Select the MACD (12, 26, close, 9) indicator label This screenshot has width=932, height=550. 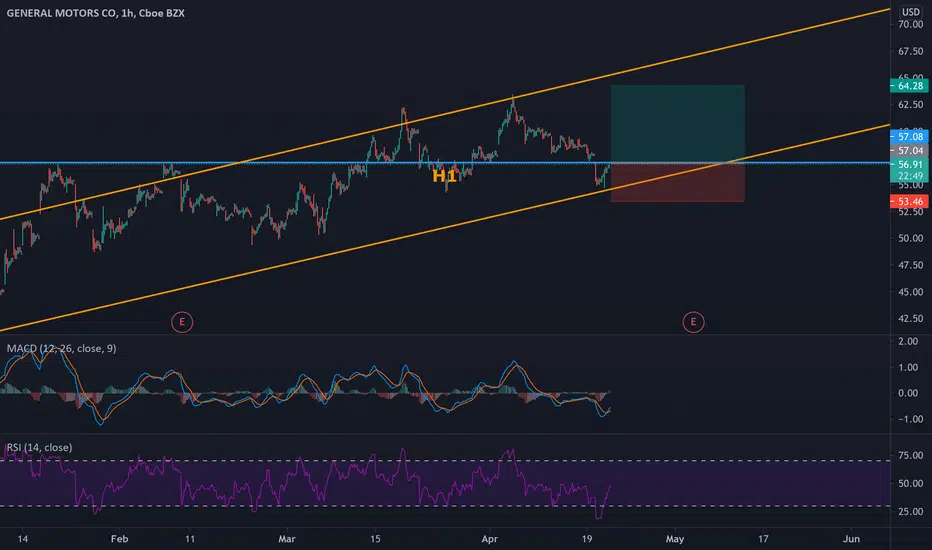click(x=61, y=348)
